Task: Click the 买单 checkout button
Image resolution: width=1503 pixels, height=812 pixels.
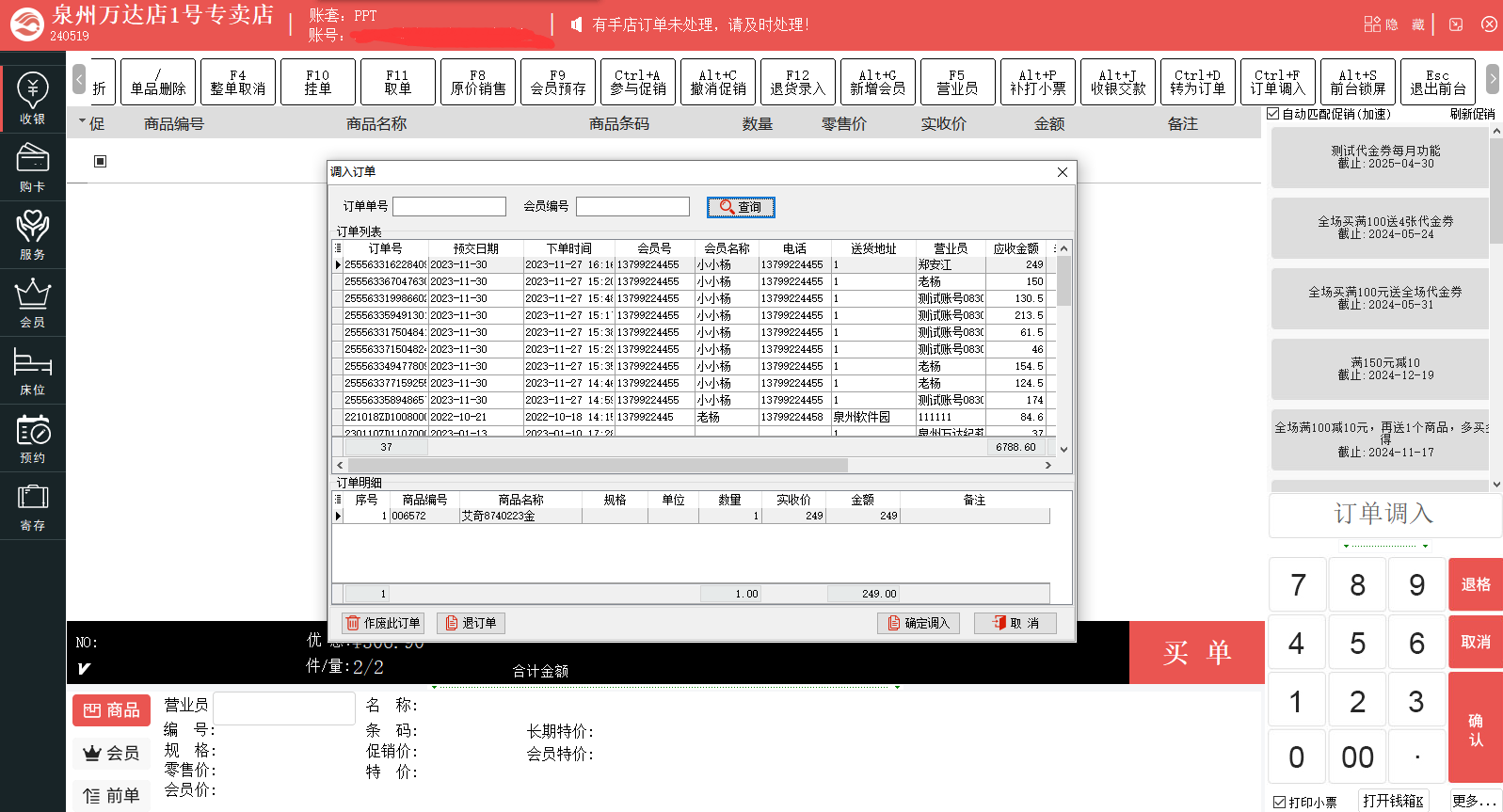Action: tap(1196, 652)
